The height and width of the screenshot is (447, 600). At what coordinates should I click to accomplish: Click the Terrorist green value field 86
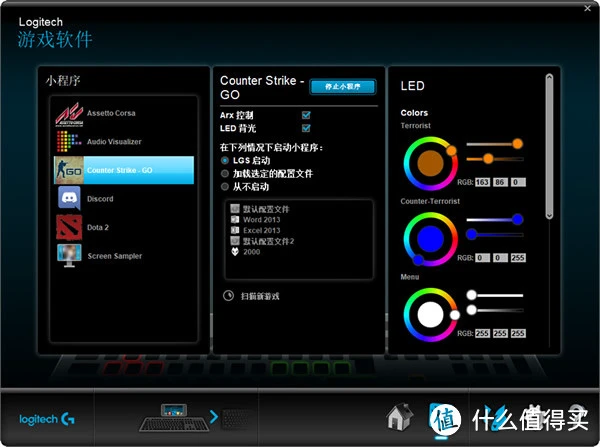click(500, 182)
